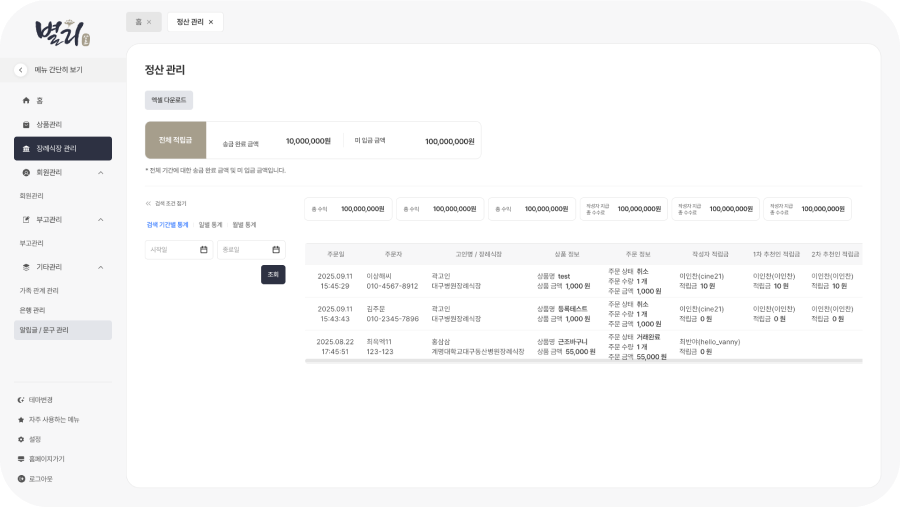Switch to the 월별 통계 tab
900x507 pixels.
coord(244,225)
